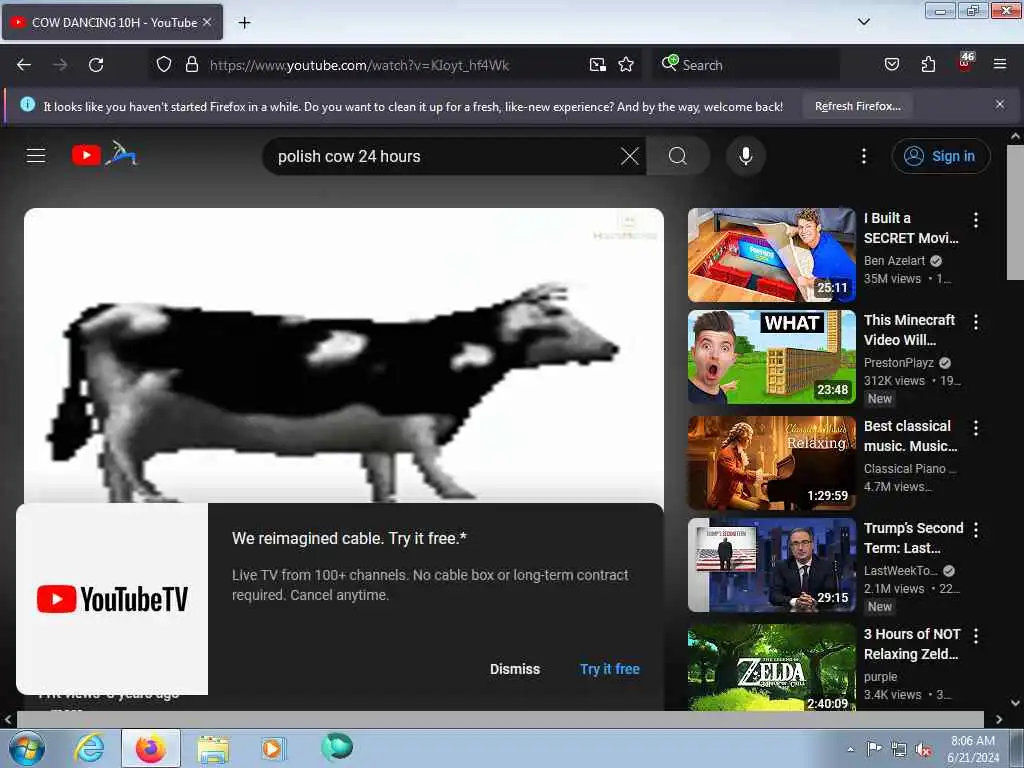Click the page vertical scrollbar thumb
Image resolution: width=1024 pixels, height=768 pixels.
(x=1015, y=212)
